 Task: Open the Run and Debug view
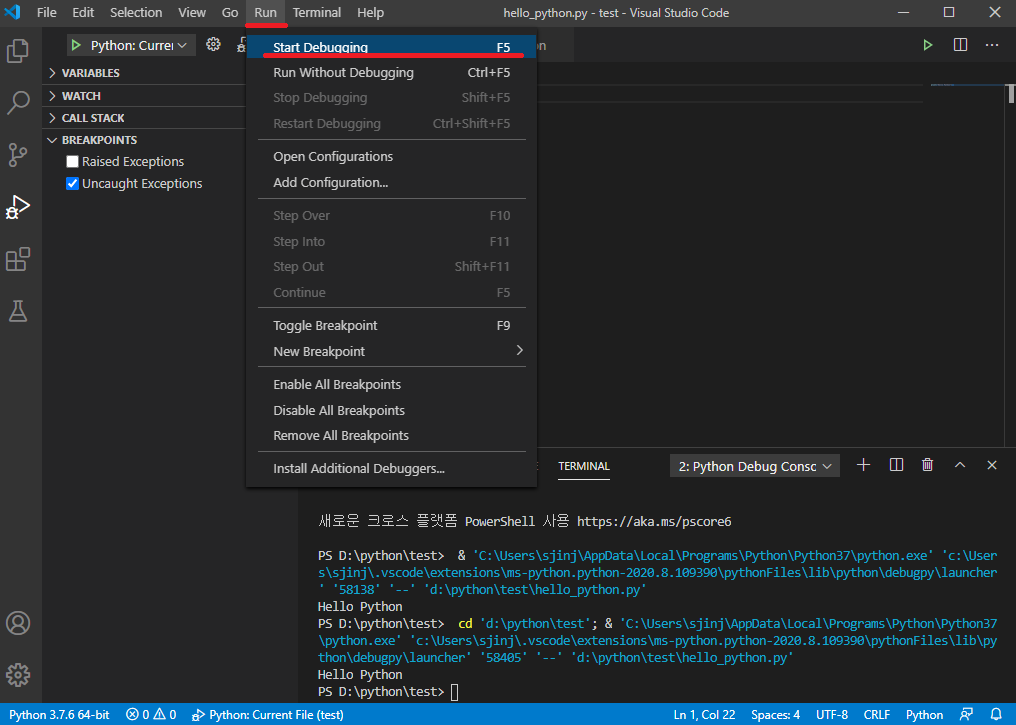(17, 207)
